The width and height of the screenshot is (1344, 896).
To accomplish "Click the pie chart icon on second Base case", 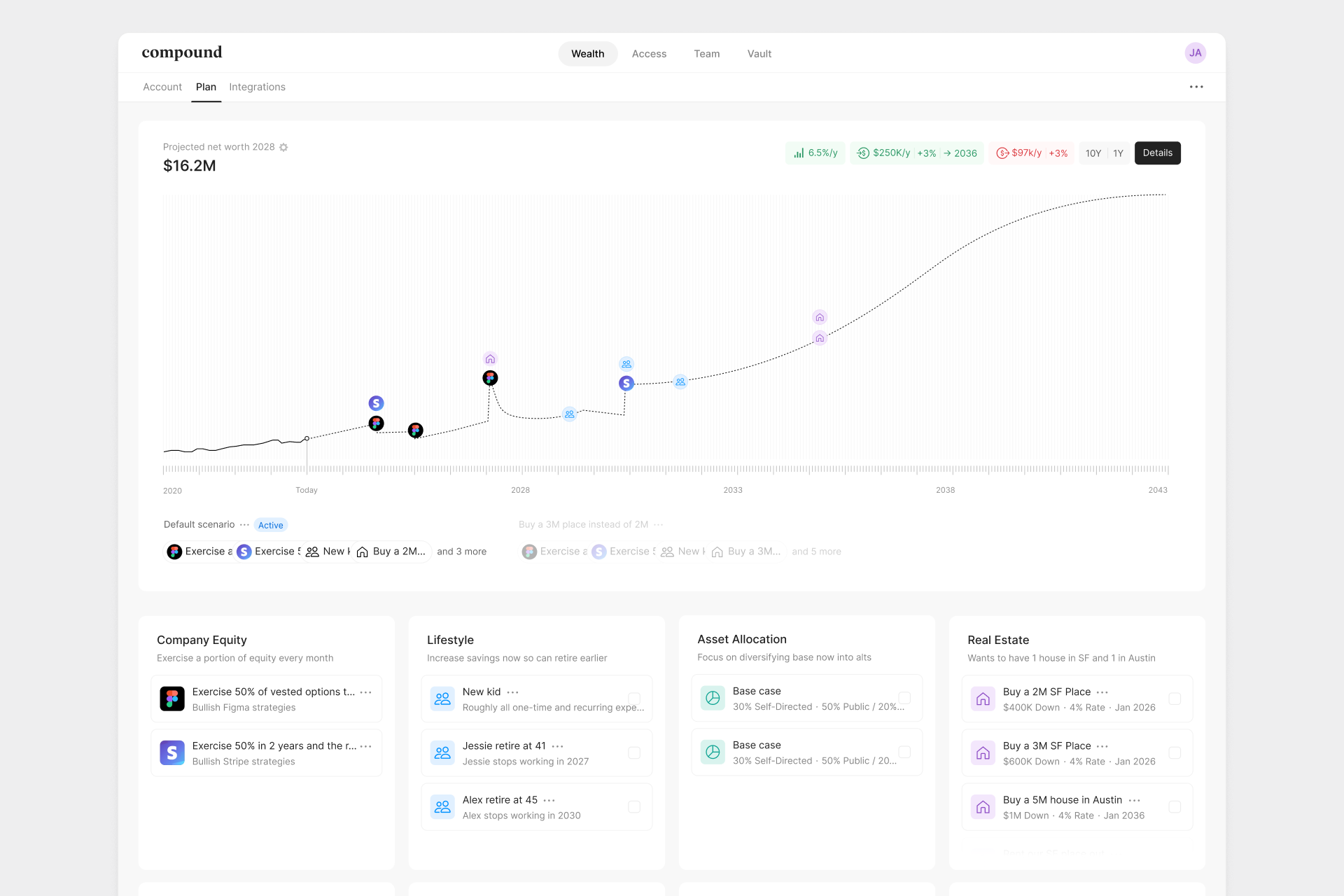I will tap(713, 752).
